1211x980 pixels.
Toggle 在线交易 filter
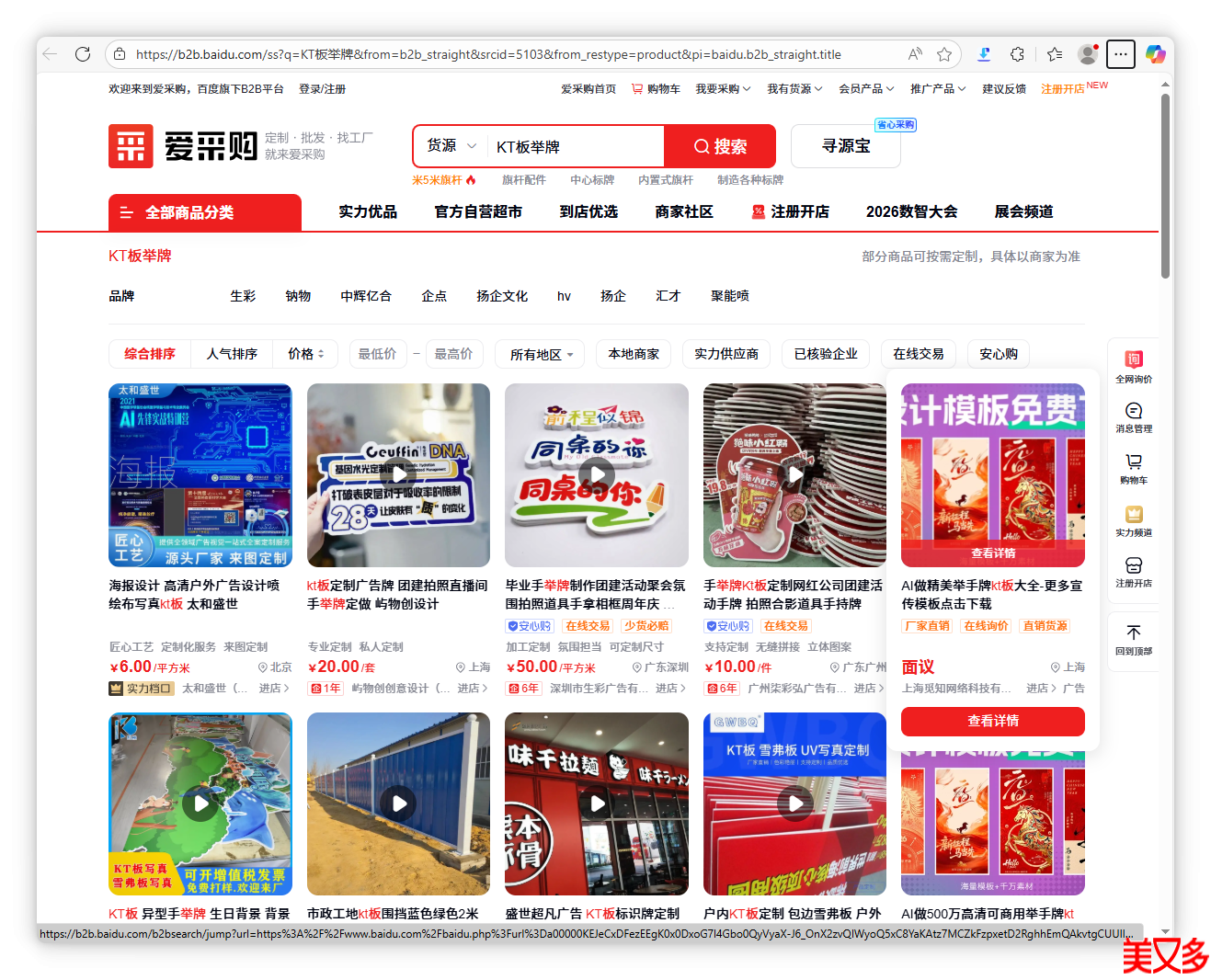(919, 354)
